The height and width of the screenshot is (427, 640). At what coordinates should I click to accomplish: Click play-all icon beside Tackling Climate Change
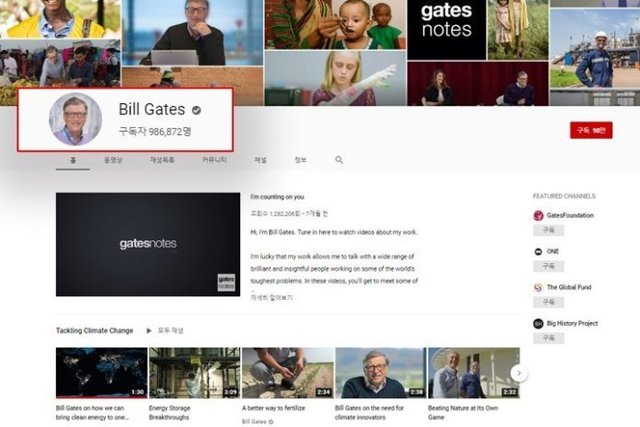(x=149, y=330)
